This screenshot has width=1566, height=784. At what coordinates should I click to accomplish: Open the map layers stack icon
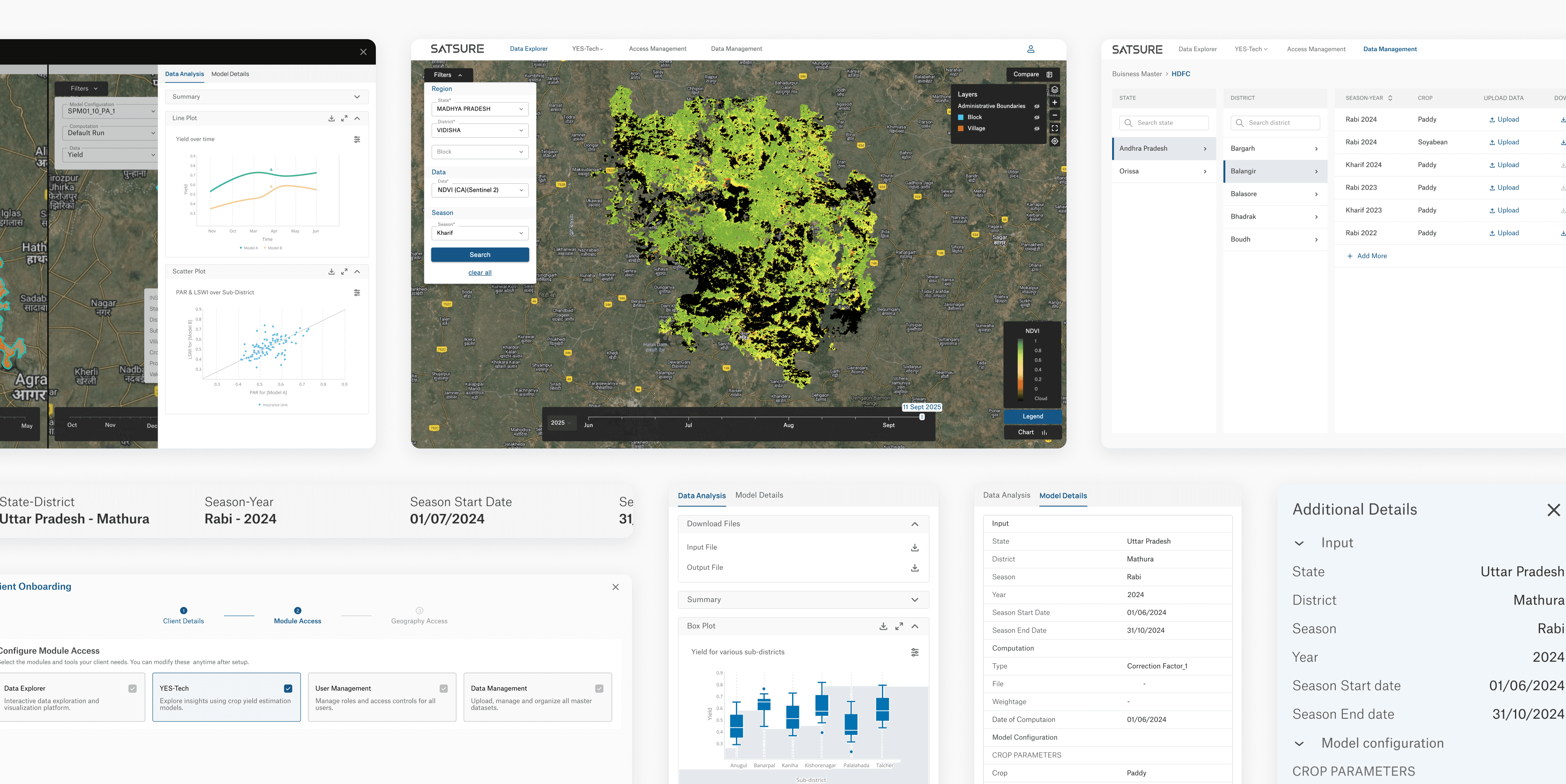point(1055,89)
